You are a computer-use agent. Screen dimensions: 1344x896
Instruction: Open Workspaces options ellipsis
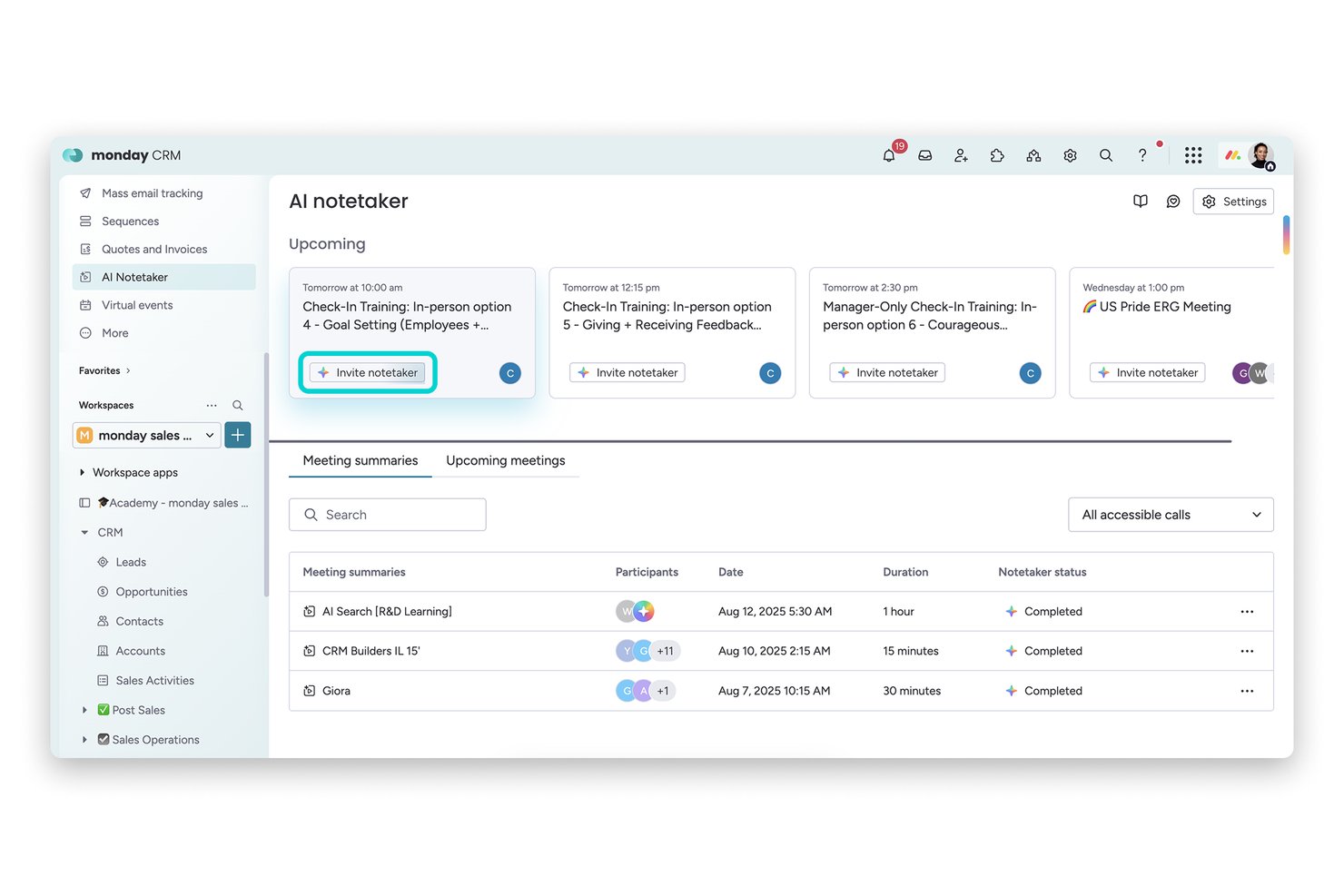pos(212,406)
